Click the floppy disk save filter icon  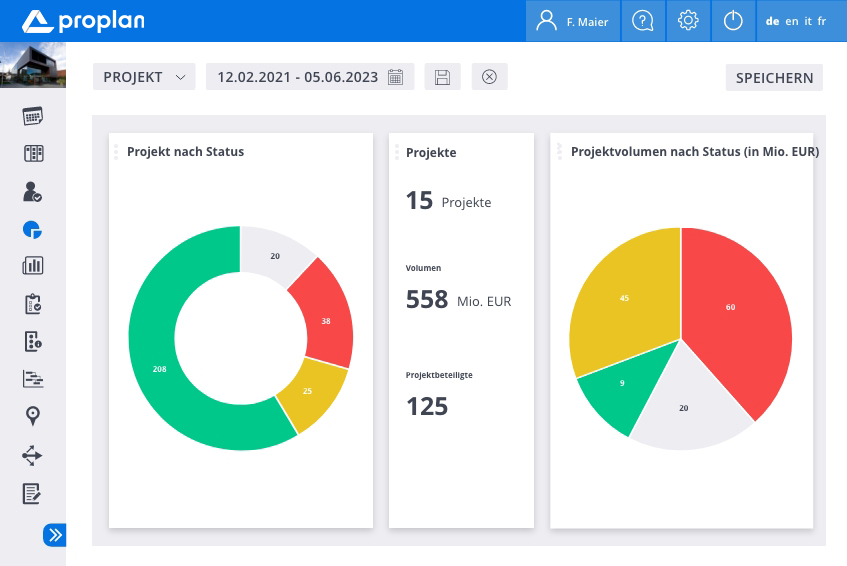(443, 77)
